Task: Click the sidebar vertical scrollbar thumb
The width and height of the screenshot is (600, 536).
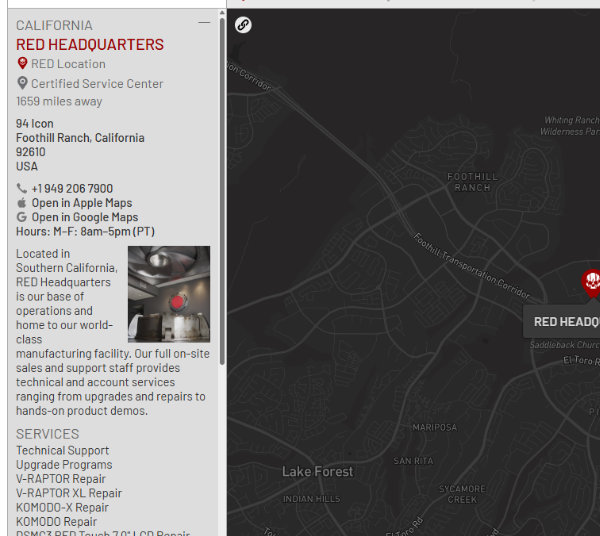Action: [222, 191]
